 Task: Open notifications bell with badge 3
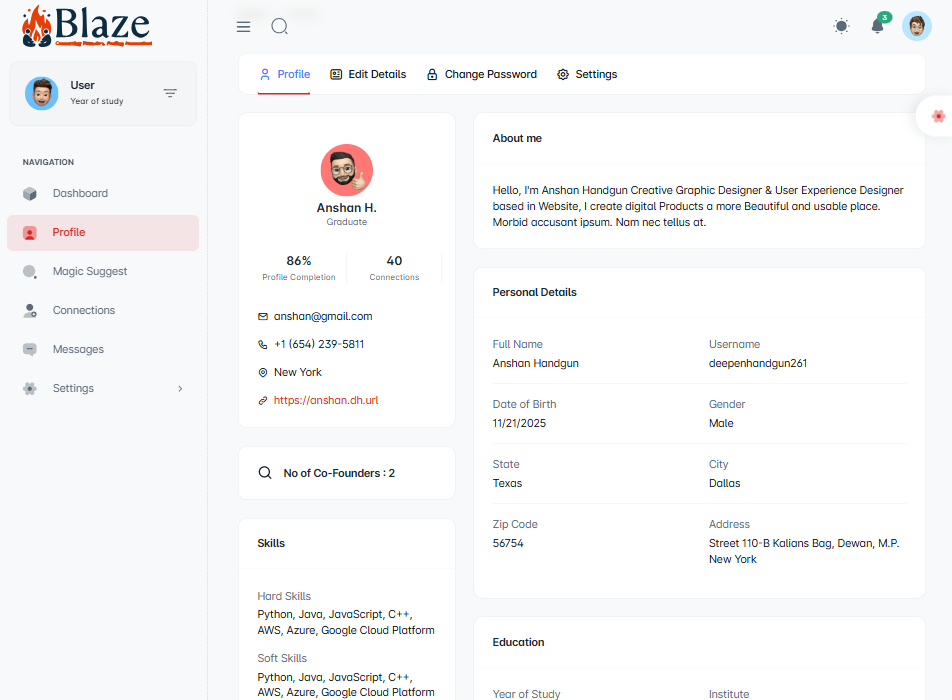coord(877,26)
